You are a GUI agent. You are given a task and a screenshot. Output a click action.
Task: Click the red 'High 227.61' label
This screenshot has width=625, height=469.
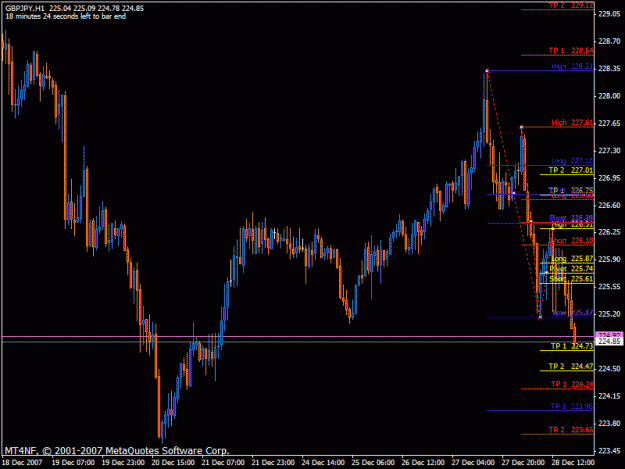click(572, 122)
